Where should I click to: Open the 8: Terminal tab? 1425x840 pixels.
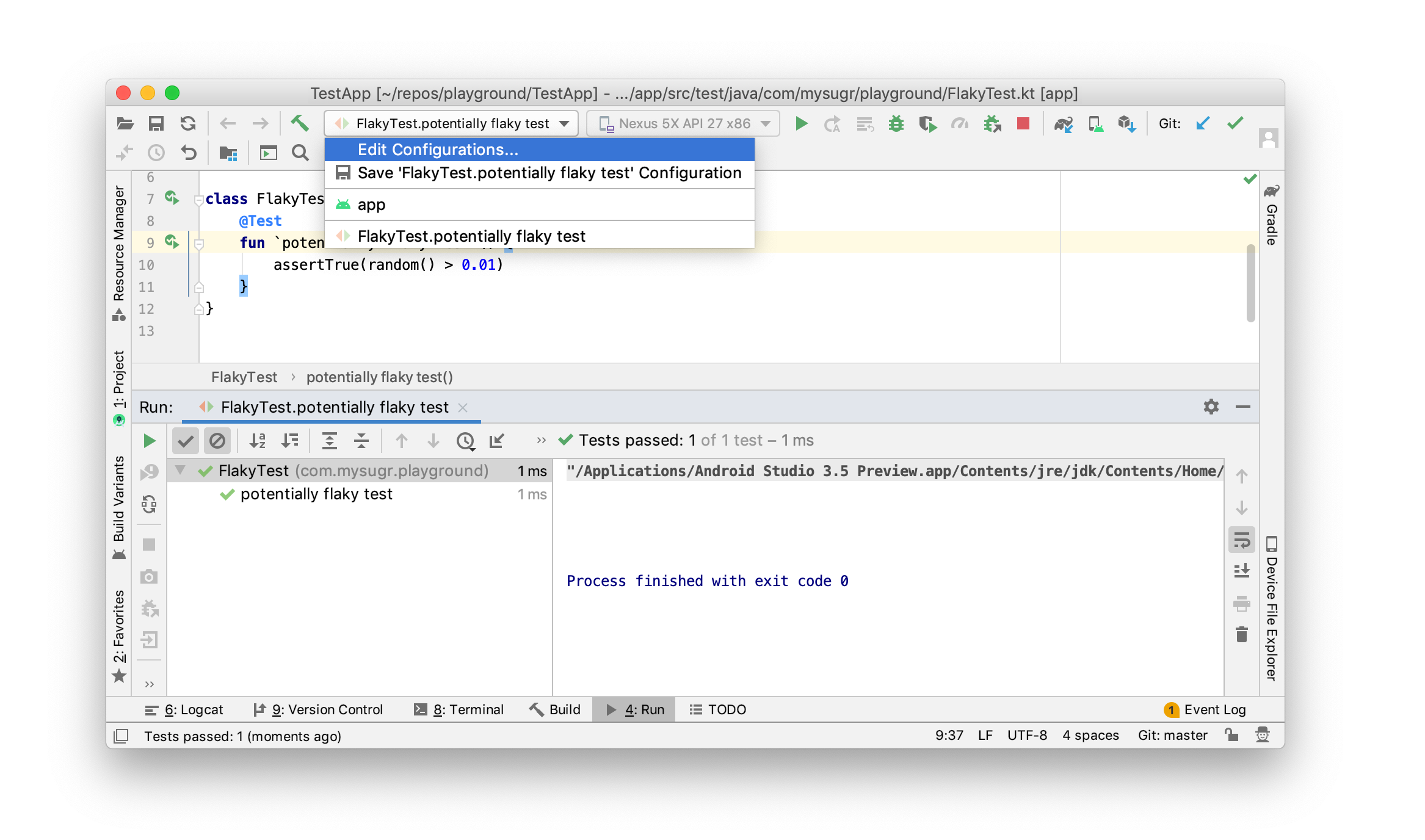click(x=459, y=709)
